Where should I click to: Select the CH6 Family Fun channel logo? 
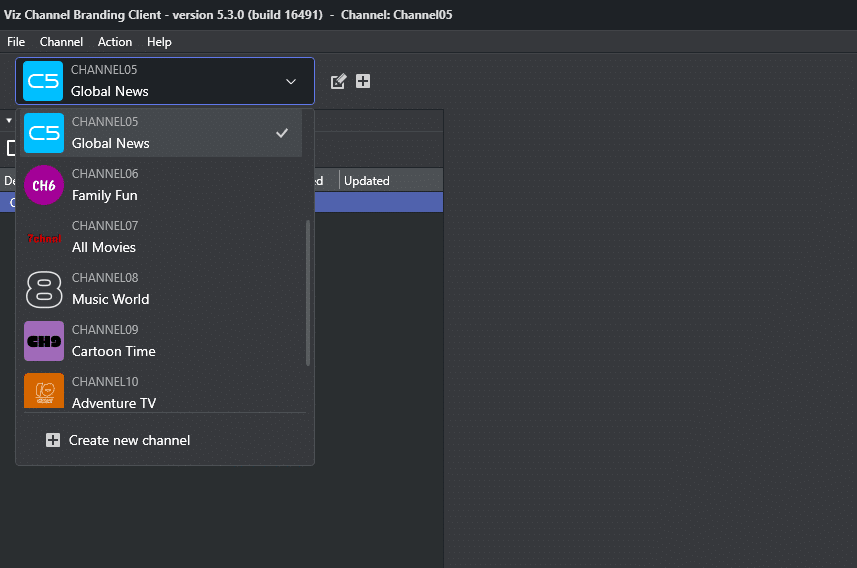click(x=44, y=185)
